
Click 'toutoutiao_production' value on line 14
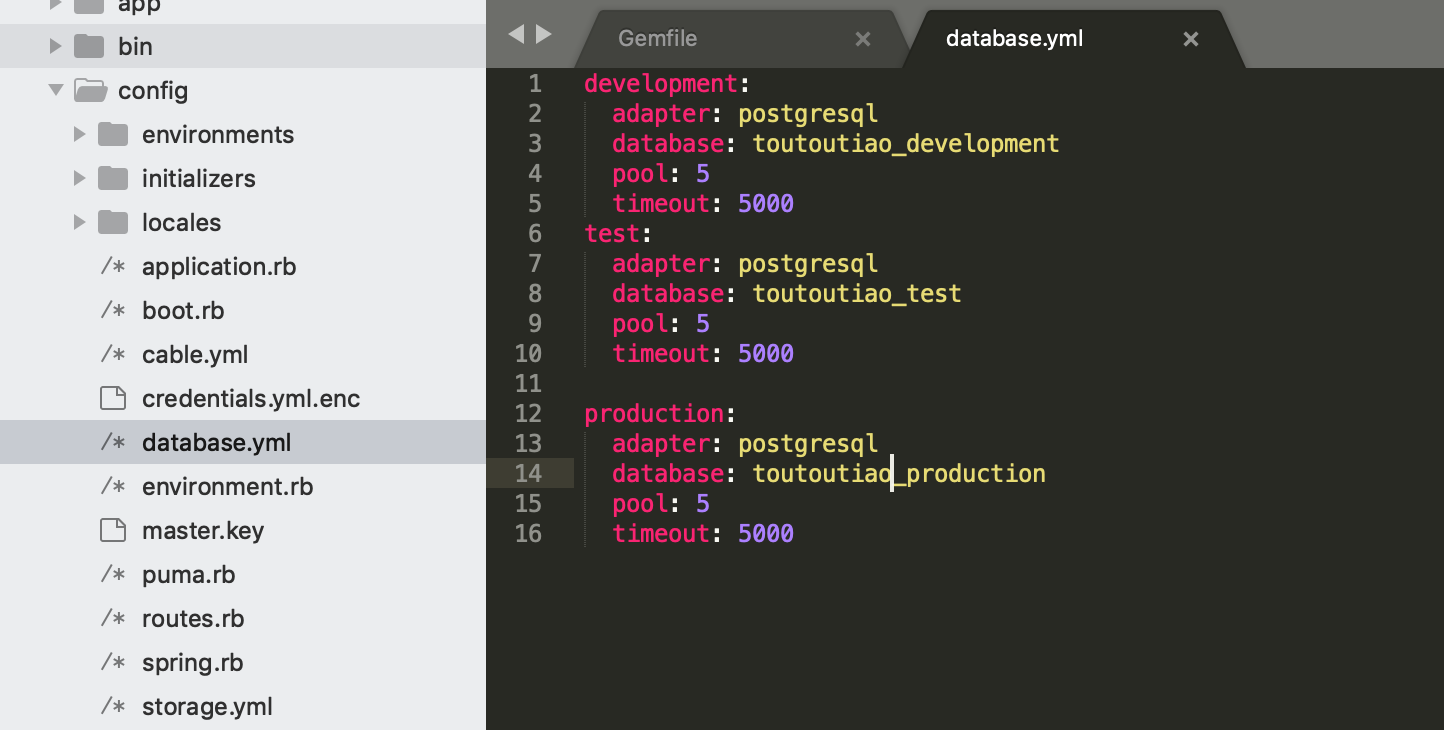pyautogui.click(x=899, y=473)
